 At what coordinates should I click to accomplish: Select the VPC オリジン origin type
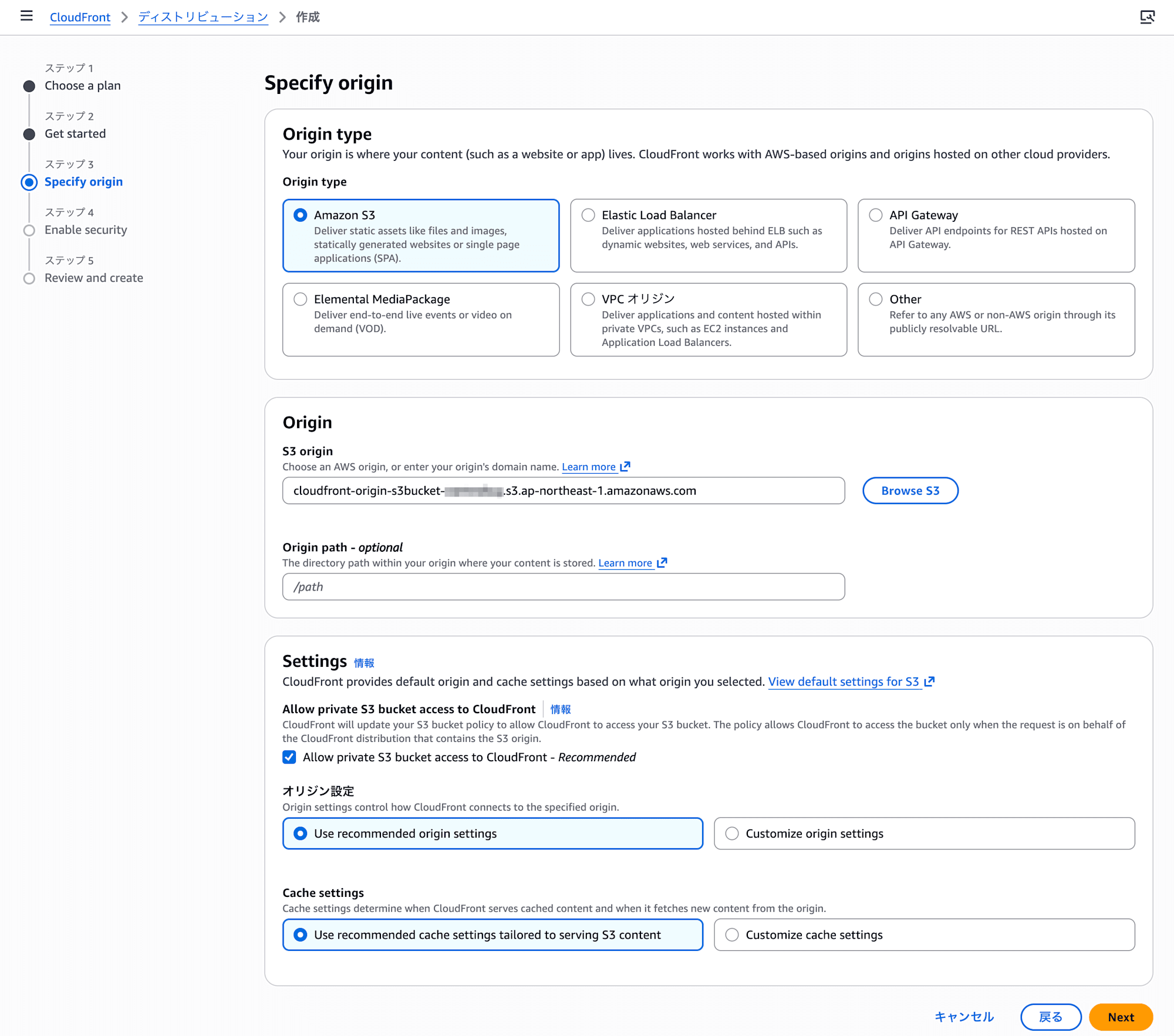coord(709,320)
